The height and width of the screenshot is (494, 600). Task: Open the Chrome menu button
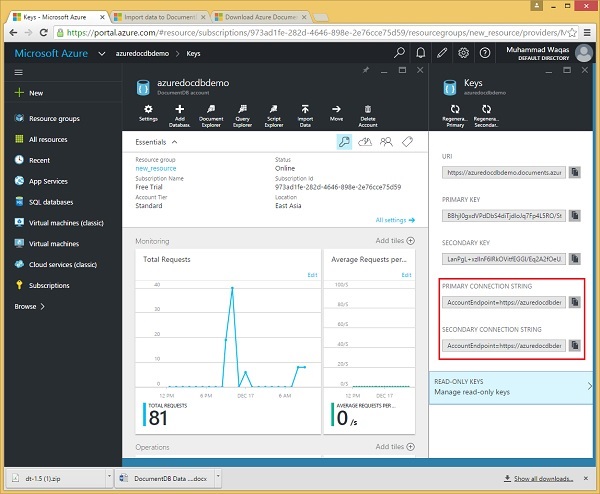click(587, 33)
